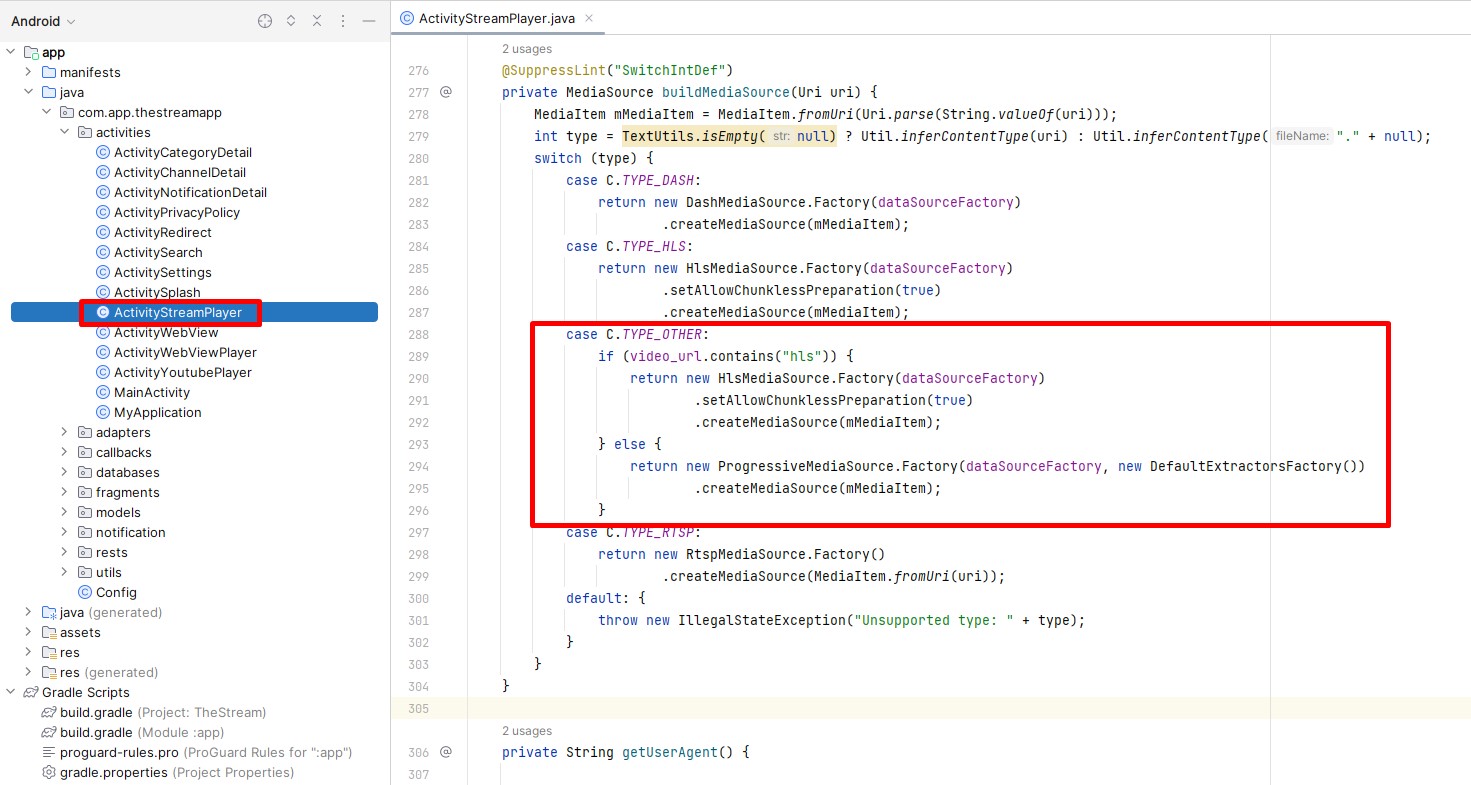
Task: Expand the res folder
Action: (29, 652)
